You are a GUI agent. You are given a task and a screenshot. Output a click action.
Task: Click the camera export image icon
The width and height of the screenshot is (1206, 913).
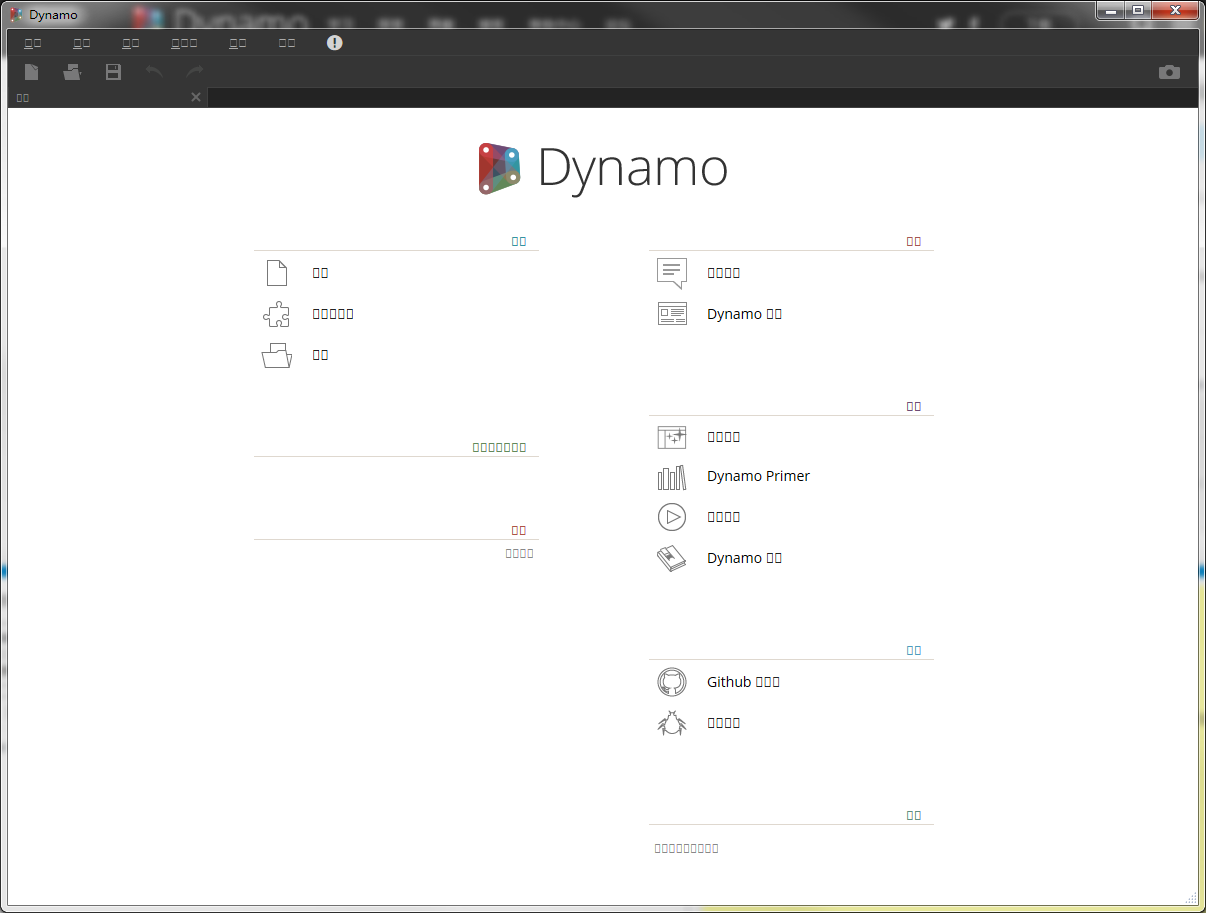point(1169,72)
